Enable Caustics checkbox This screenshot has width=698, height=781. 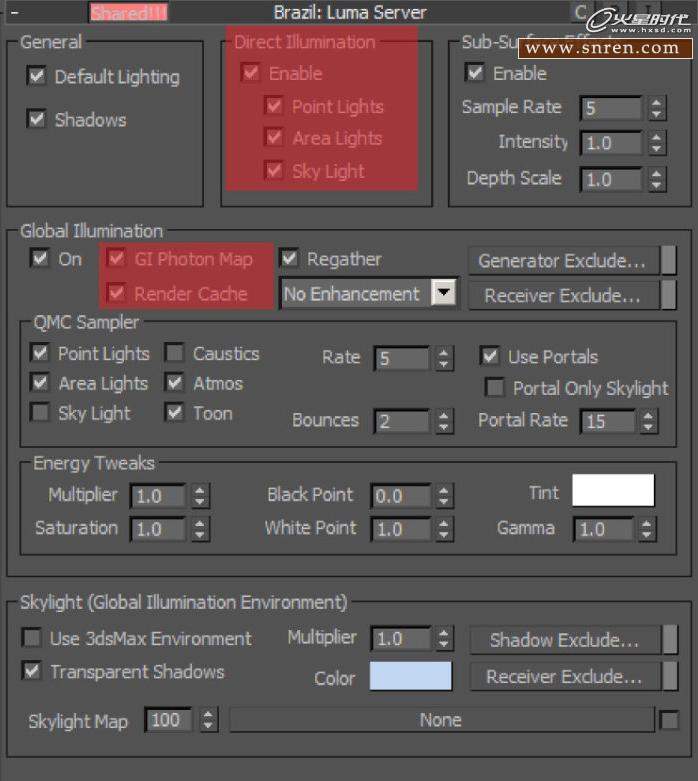click(x=174, y=353)
